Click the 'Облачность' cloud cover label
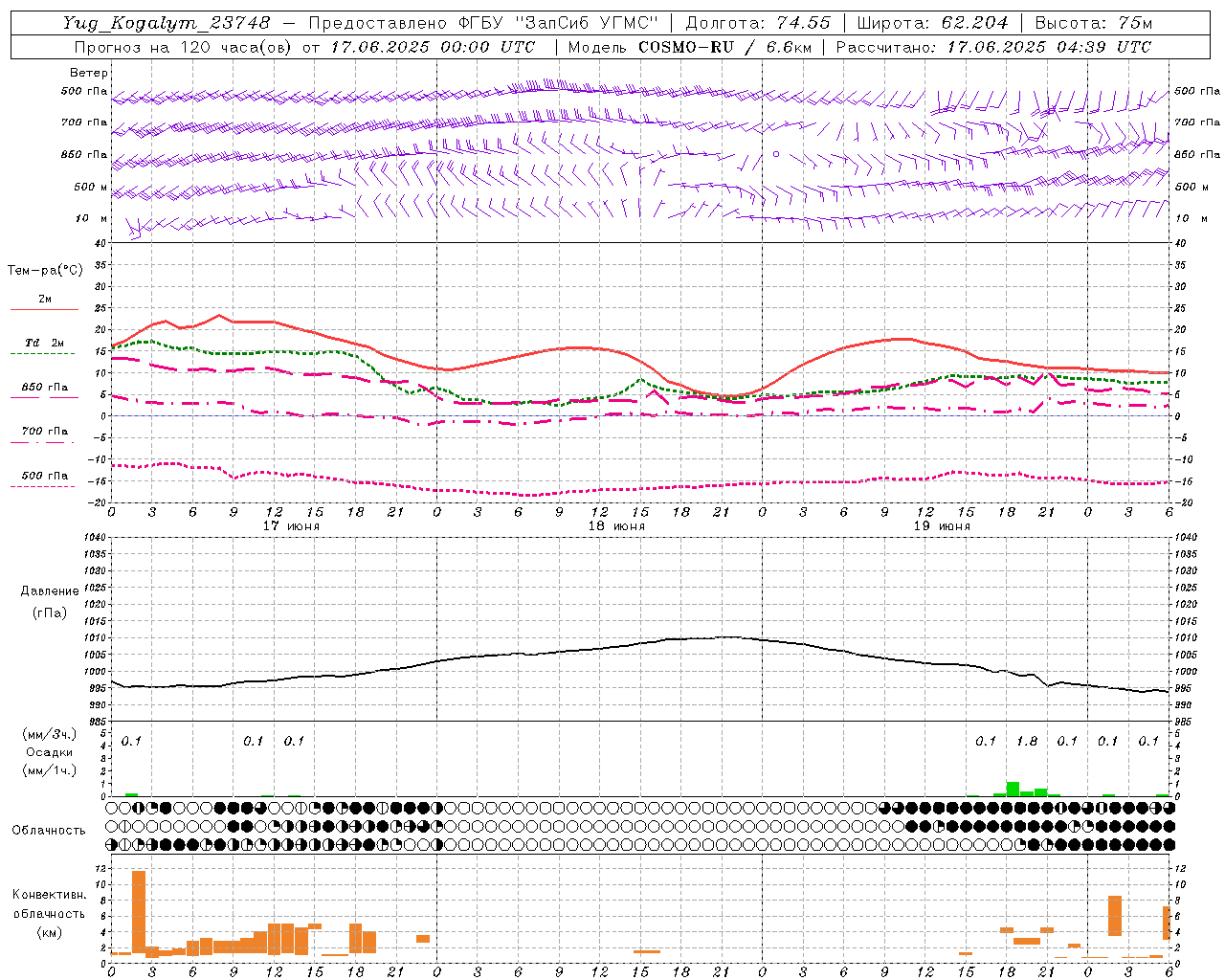Image resolution: width=1225 pixels, height=980 pixels. tap(49, 830)
